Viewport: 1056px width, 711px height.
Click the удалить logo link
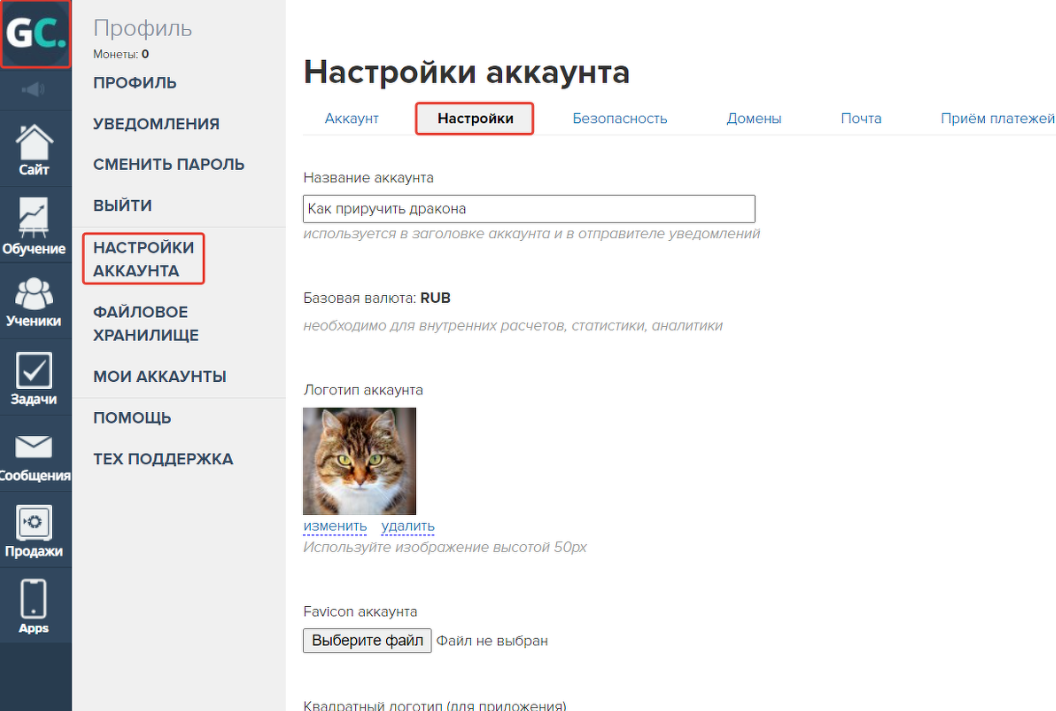coord(407,526)
